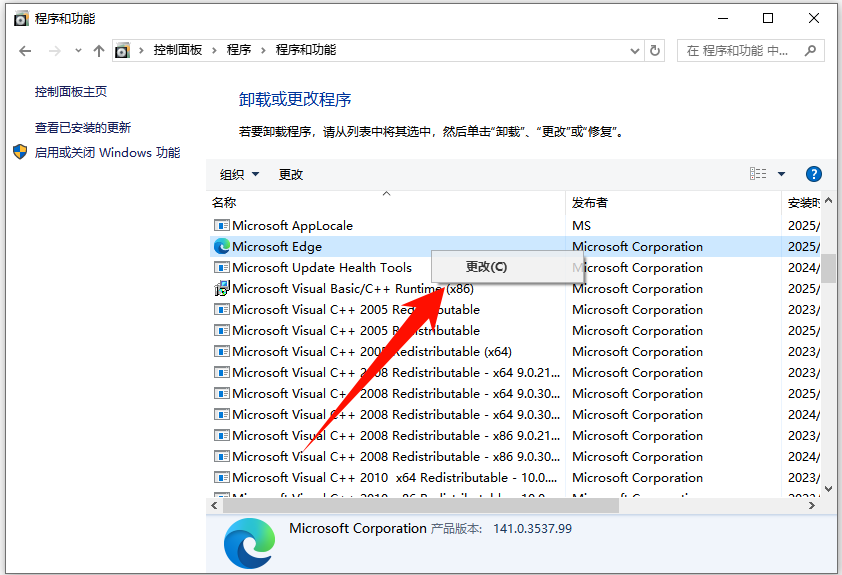Go up one folder level

pos(99,51)
